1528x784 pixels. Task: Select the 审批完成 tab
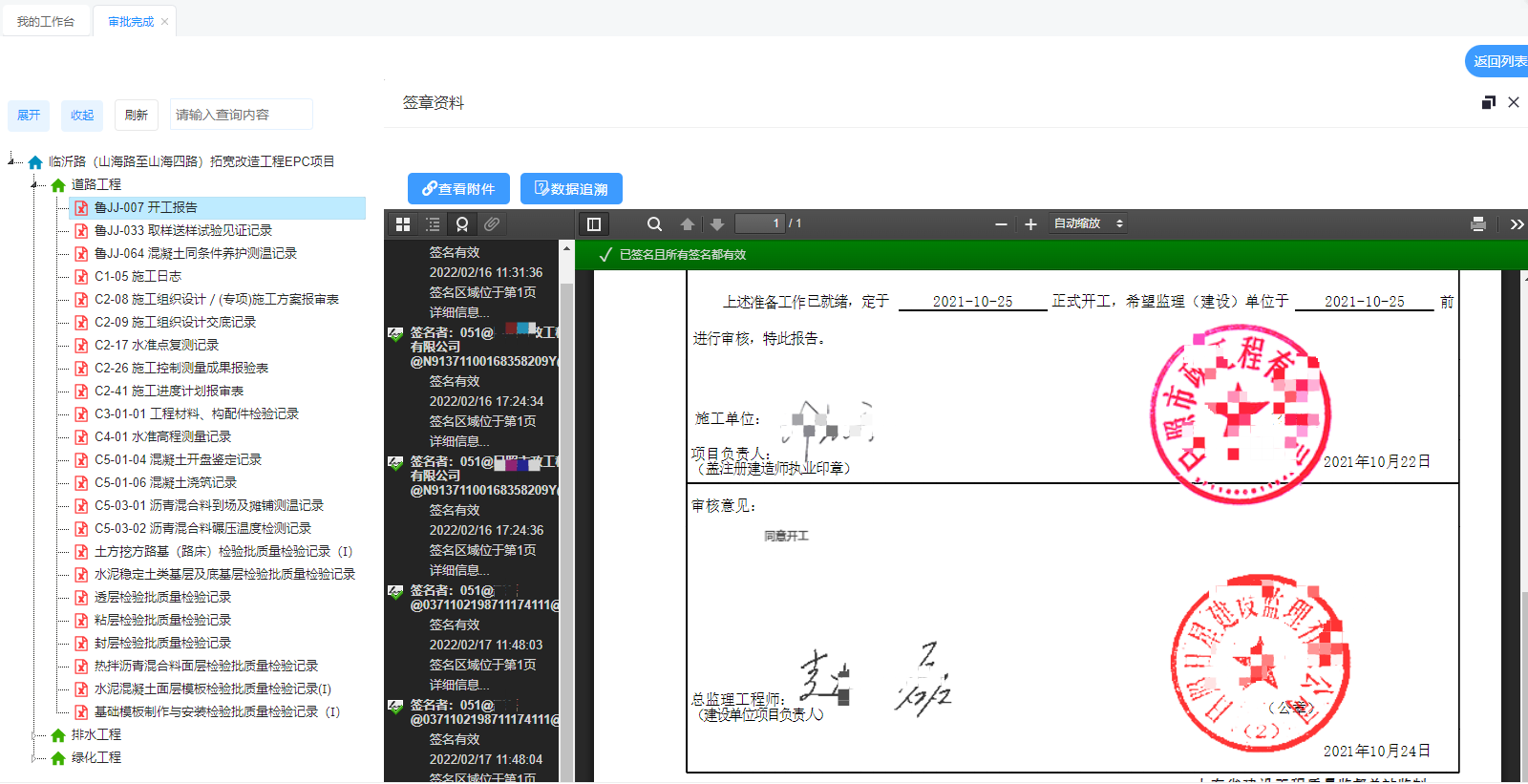[131, 21]
